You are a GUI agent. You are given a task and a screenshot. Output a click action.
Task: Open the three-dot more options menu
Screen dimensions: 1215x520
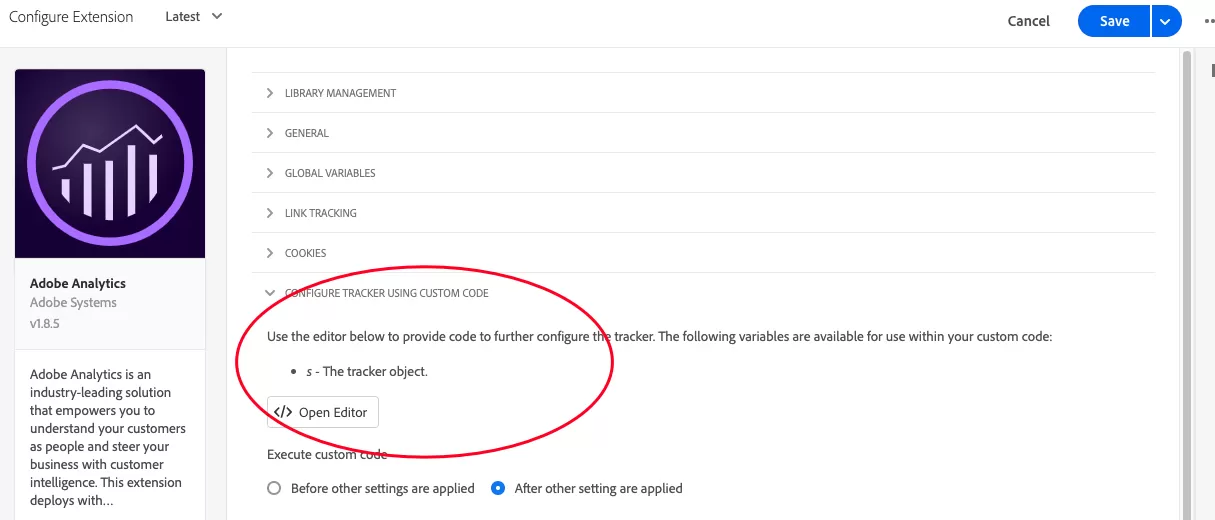(x=1208, y=21)
